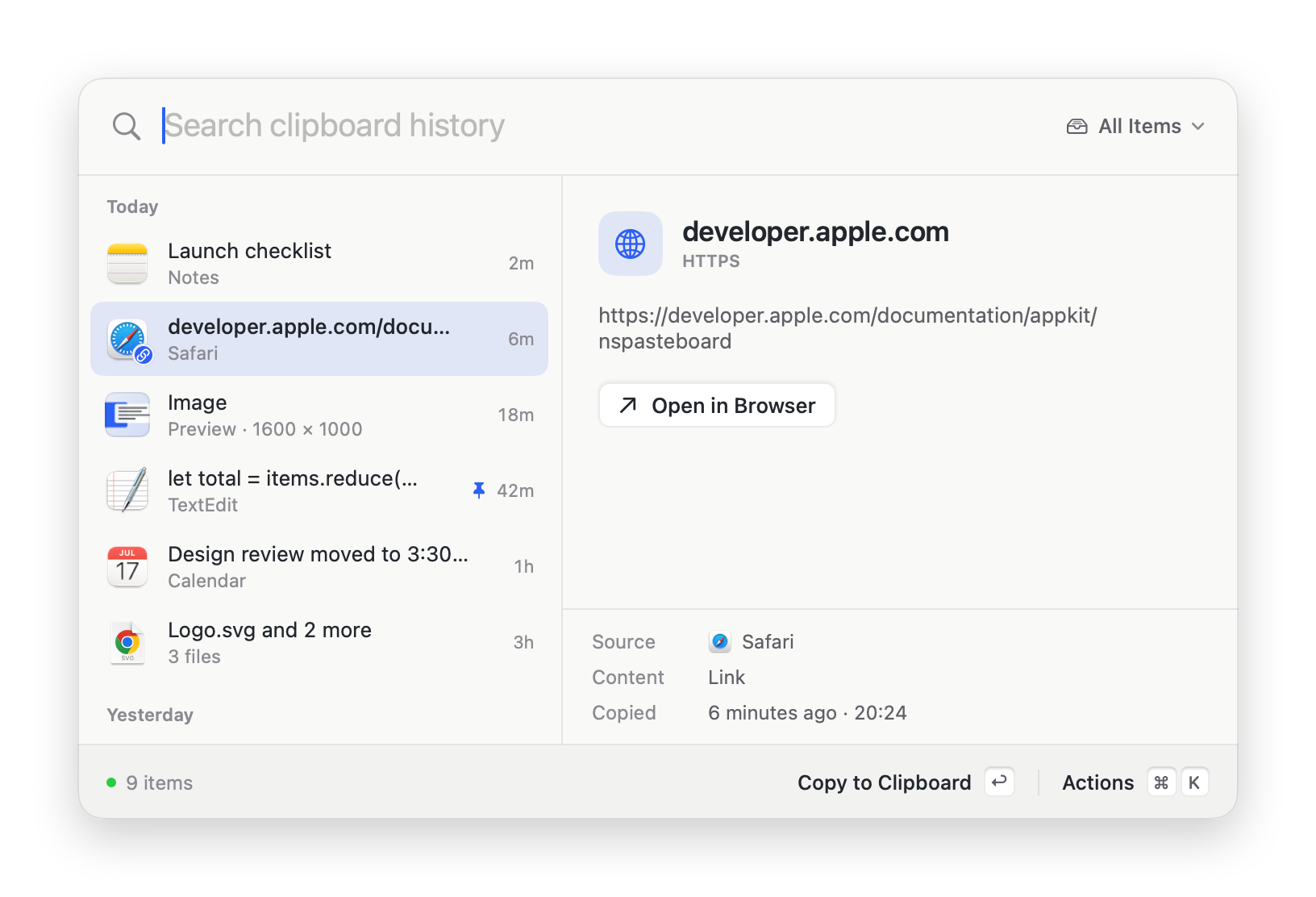Image resolution: width=1316 pixels, height=897 pixels.
Task: Click the Yesterday section header
Action: click(x=150, y=716)
